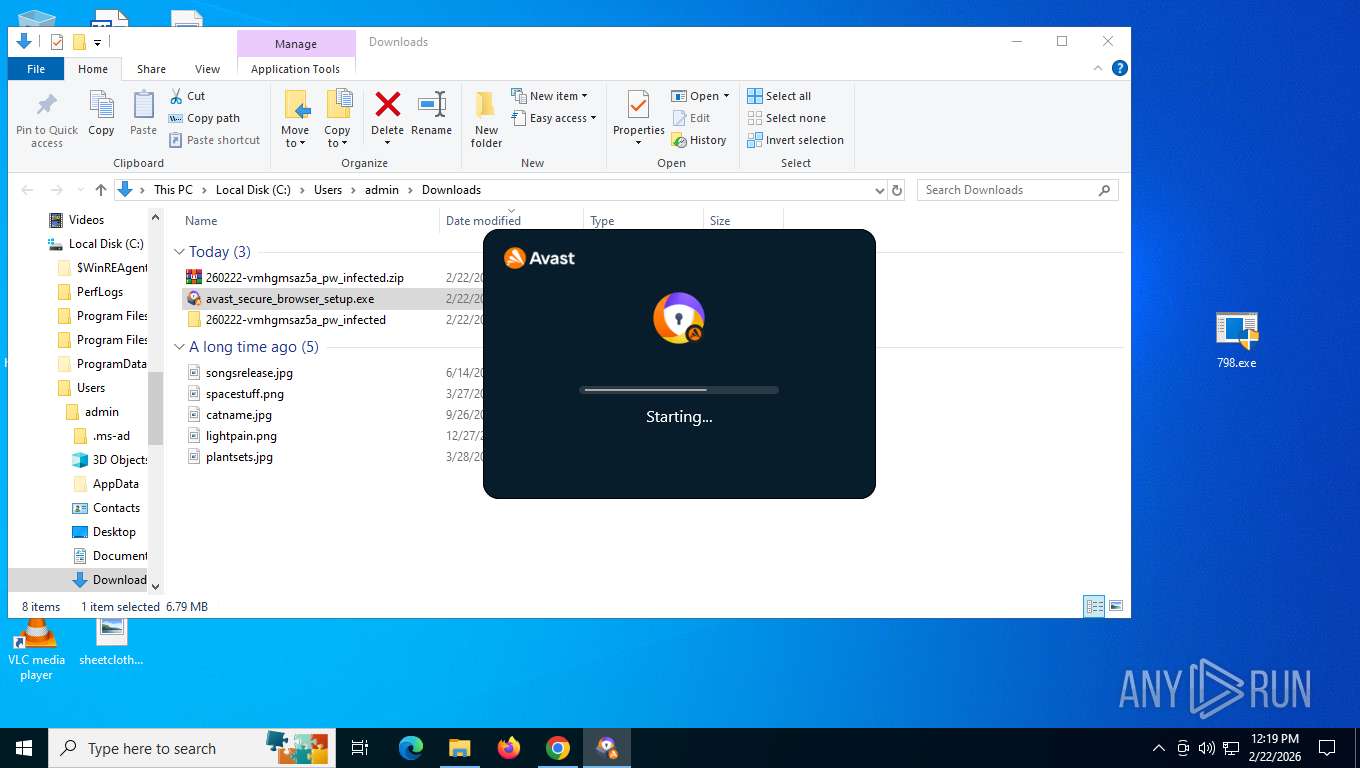1360x768 pixels.
Task: Click Pin to Quick access icon
Action: (x=46, y=119)
